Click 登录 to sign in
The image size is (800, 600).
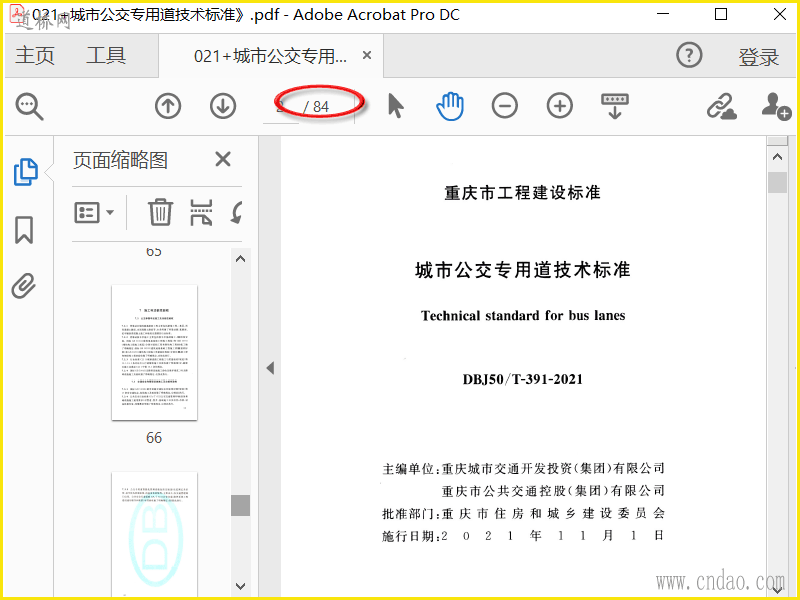coord(759,57)
